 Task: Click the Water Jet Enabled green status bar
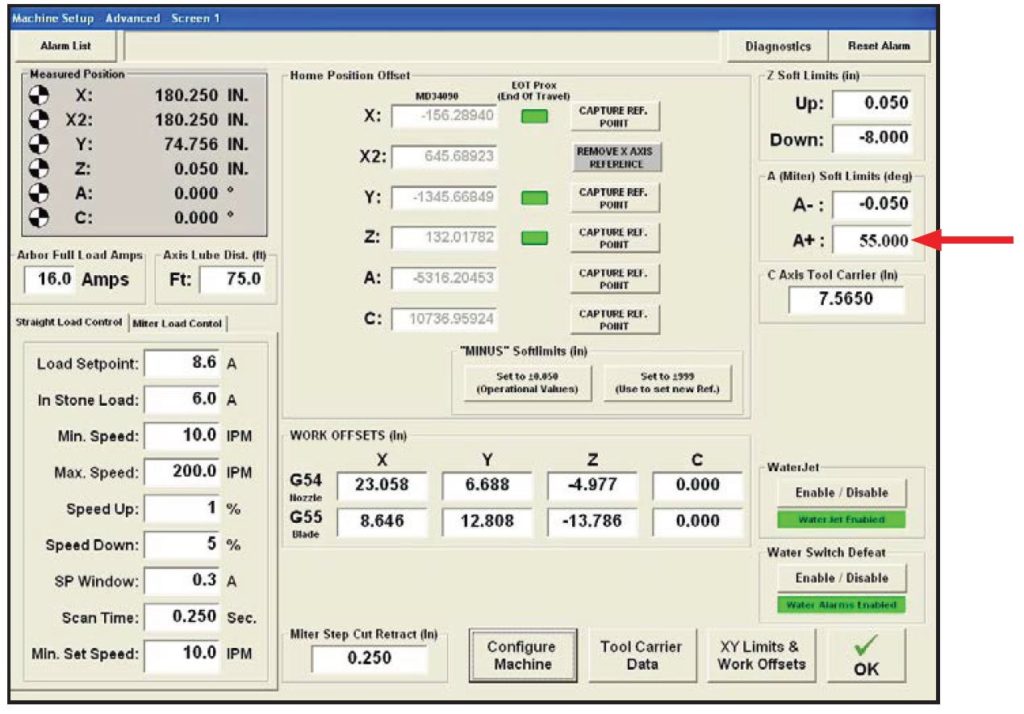click(x=841, y=520)
